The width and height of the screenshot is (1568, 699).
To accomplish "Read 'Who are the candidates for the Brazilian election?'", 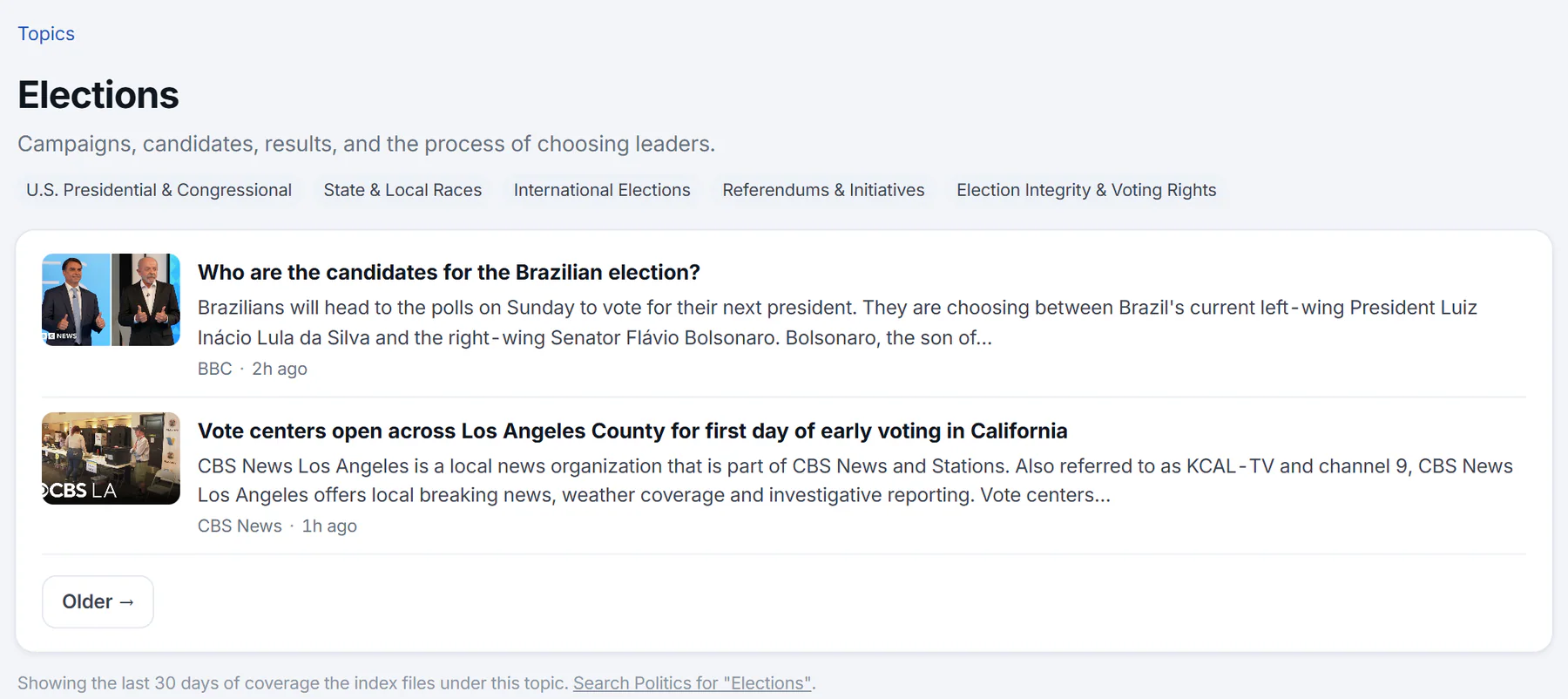I will pos(449,273).
